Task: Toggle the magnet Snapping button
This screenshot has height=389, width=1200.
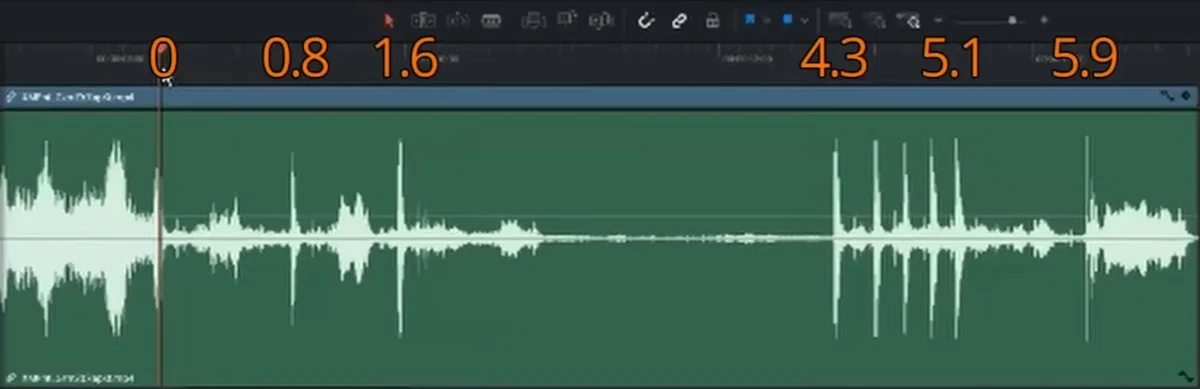Action: [646, 19]
